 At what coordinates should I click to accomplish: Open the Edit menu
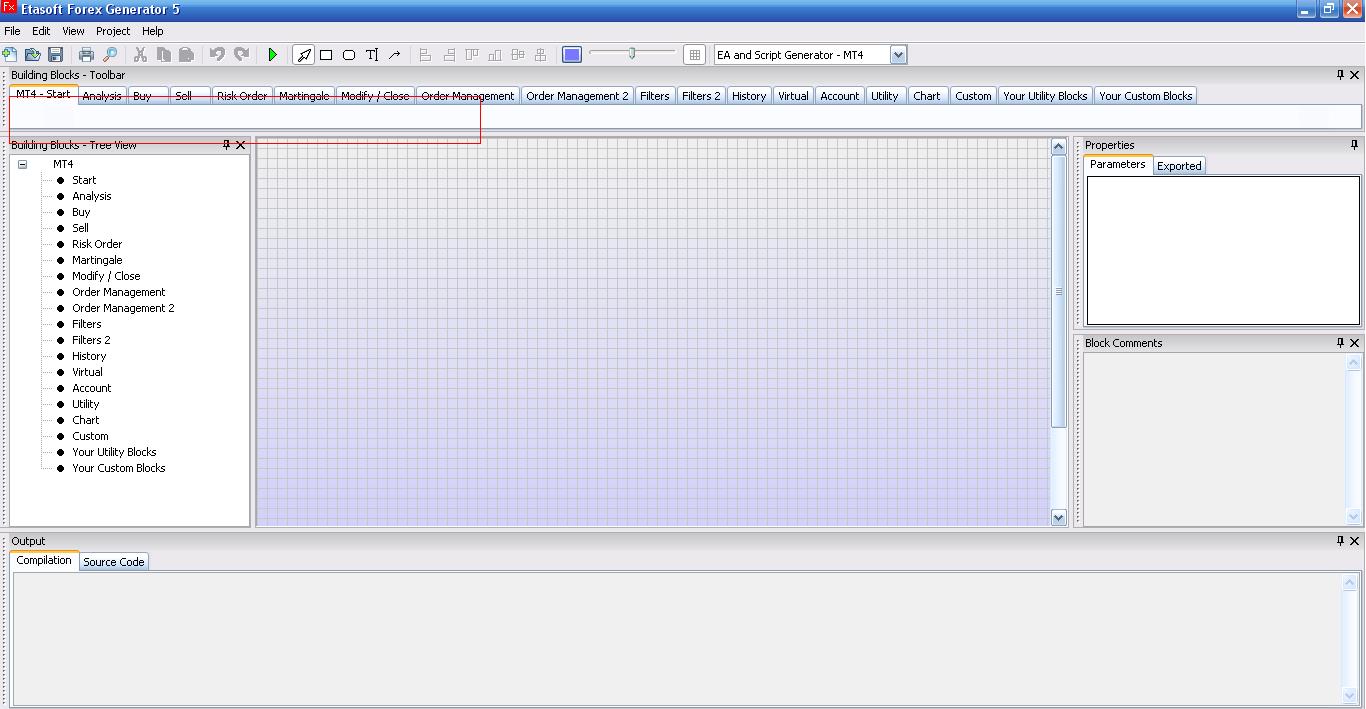tap(41, 31)
